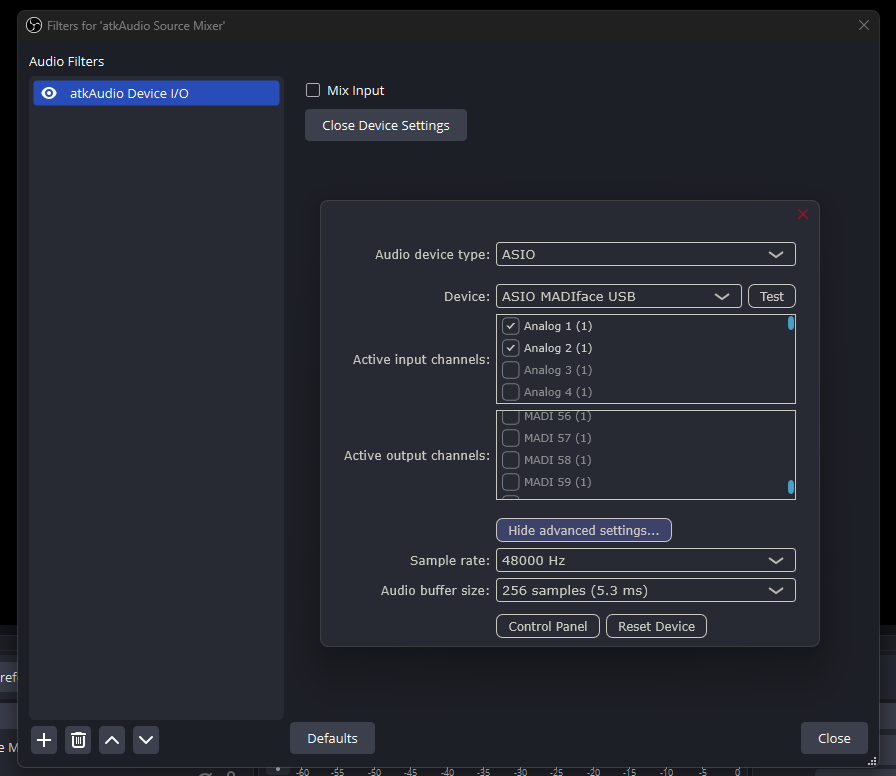This screenshot has width=896, height=776.
Task: Move filter up with up arrow icon
Action: [x=112, y=740]
